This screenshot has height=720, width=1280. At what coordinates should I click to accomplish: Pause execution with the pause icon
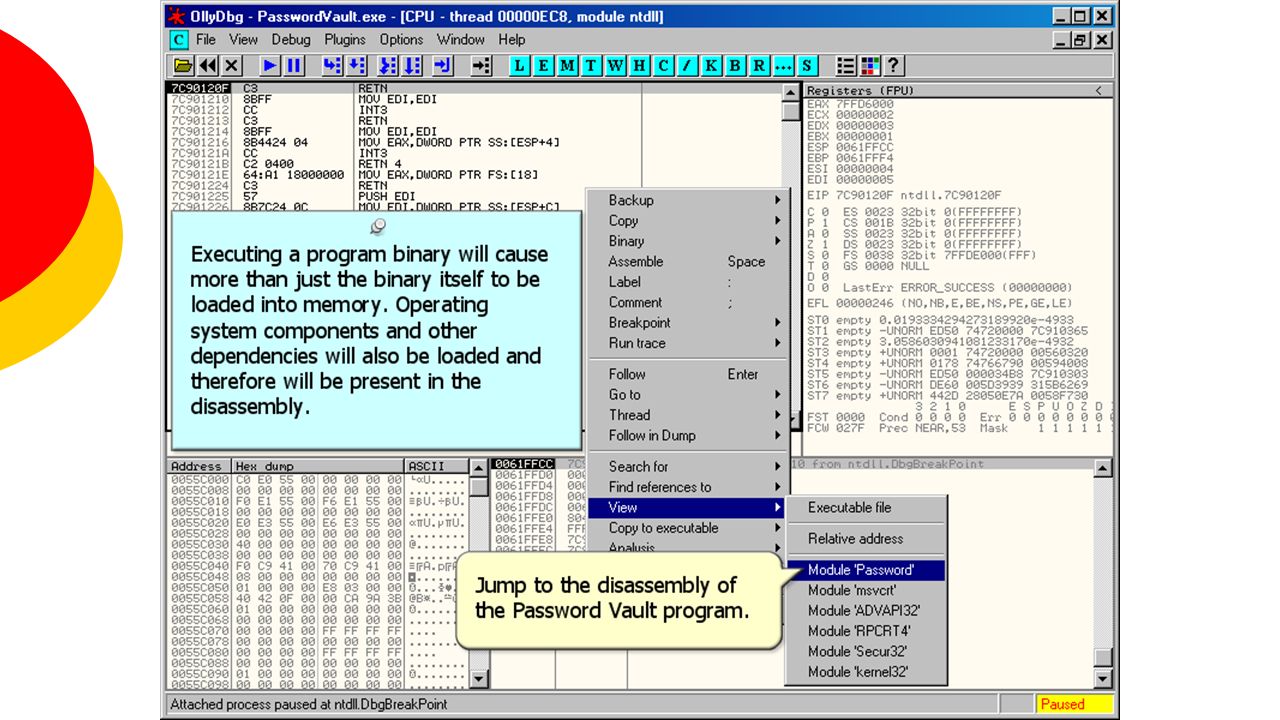coord(294,65)
